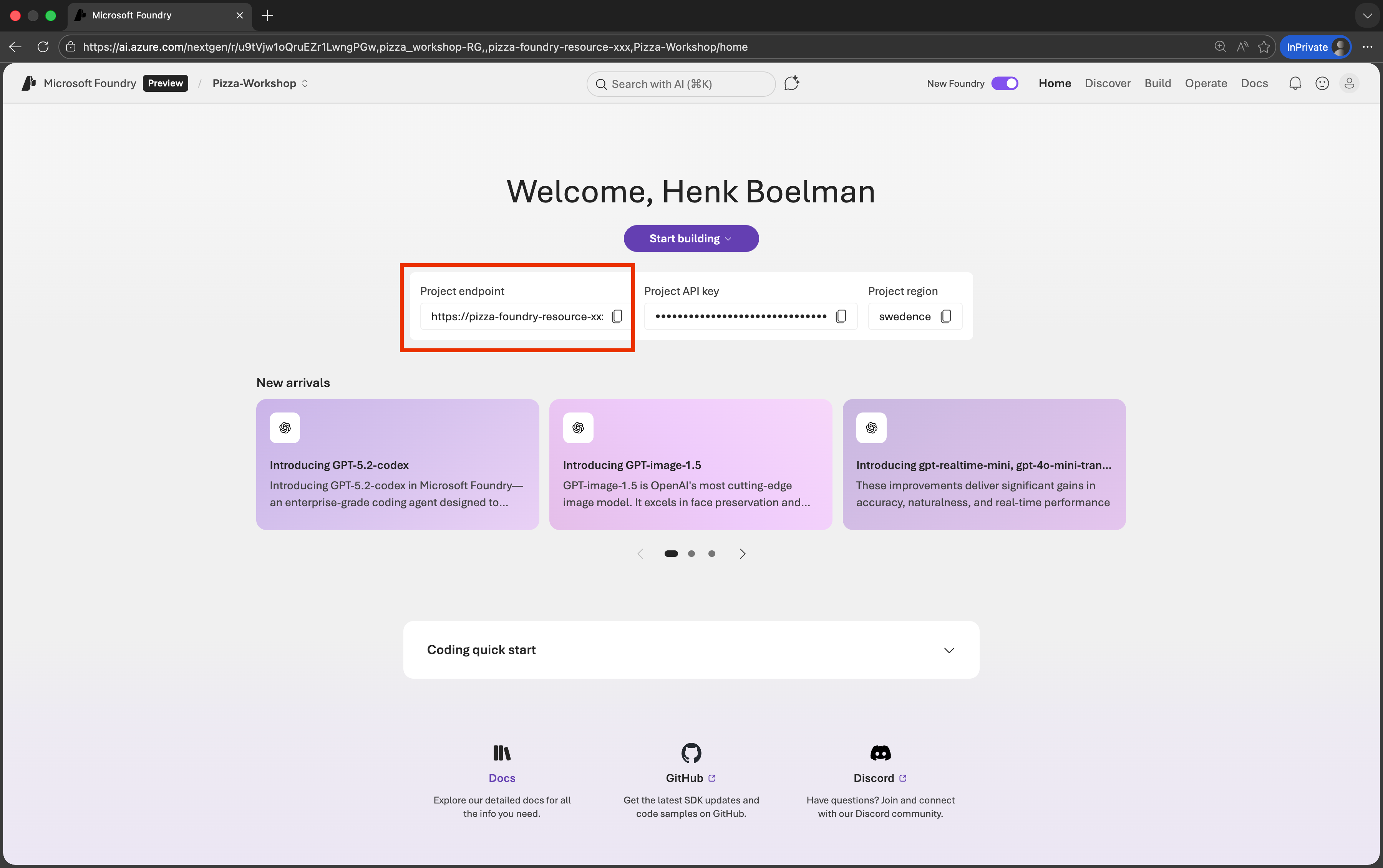
Task: Jump to second carousel page dot
Action: [x=691, y=553]
